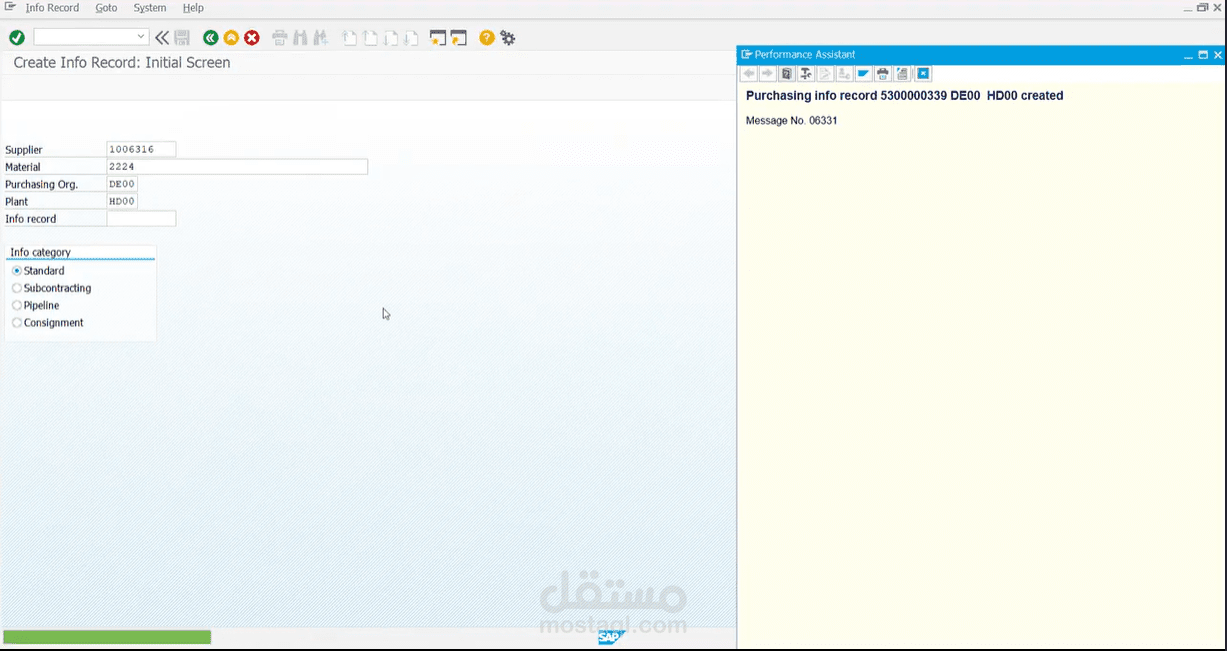Open the Goto menu
Viewport: 1227px width, 651px height.
coord(106,8)
